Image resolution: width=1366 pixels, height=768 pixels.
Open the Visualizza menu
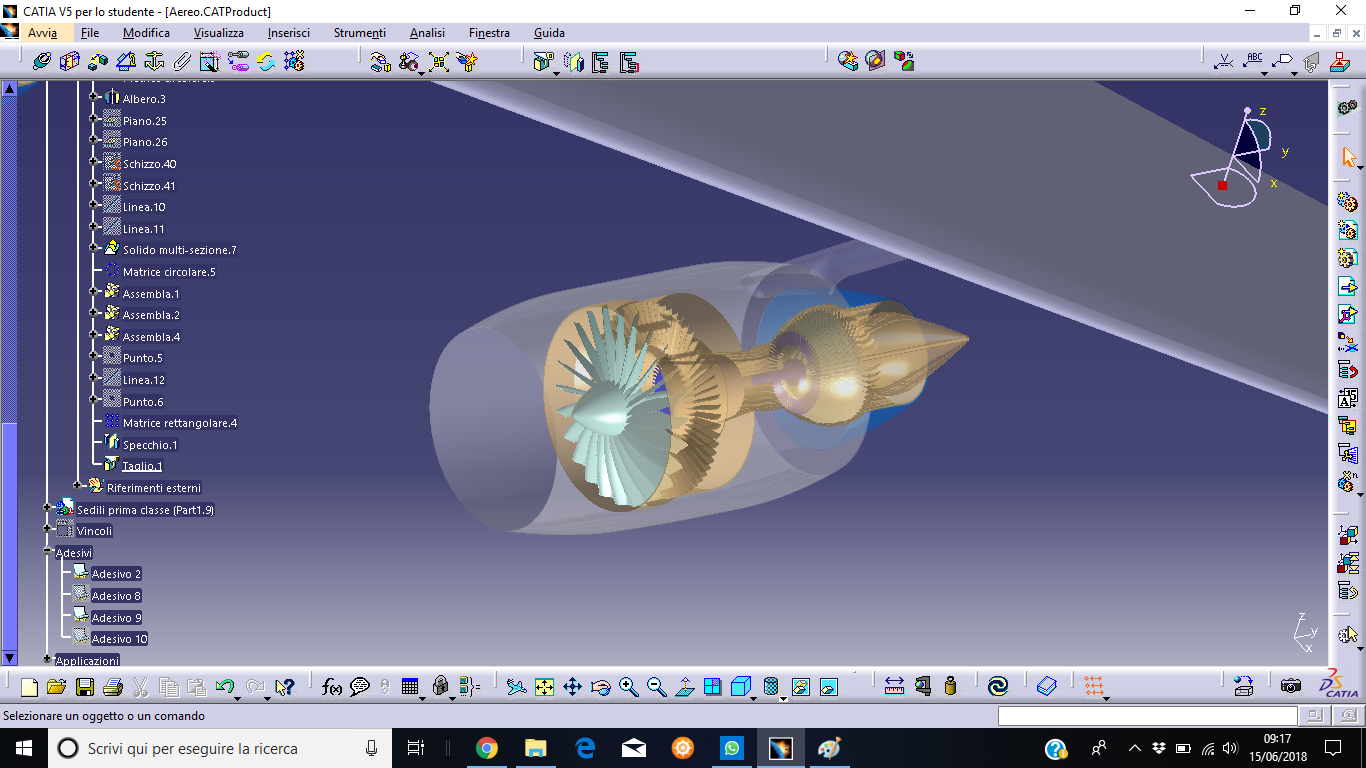219,33
